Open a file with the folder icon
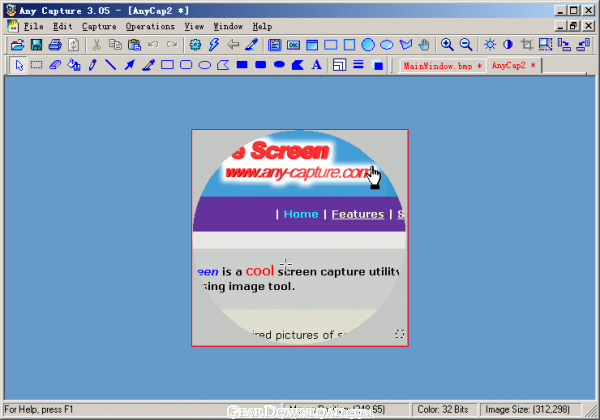 [18, 45]
